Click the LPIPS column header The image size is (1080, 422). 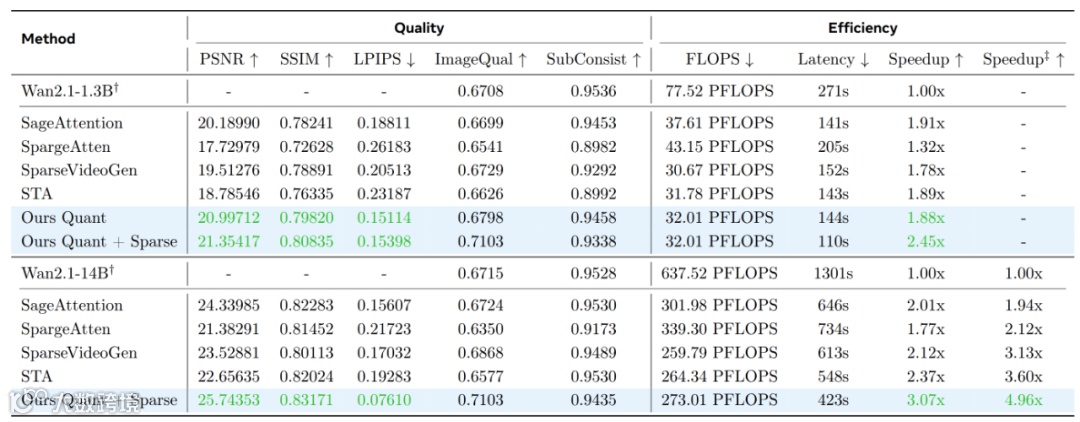click(x=384, y=60)
